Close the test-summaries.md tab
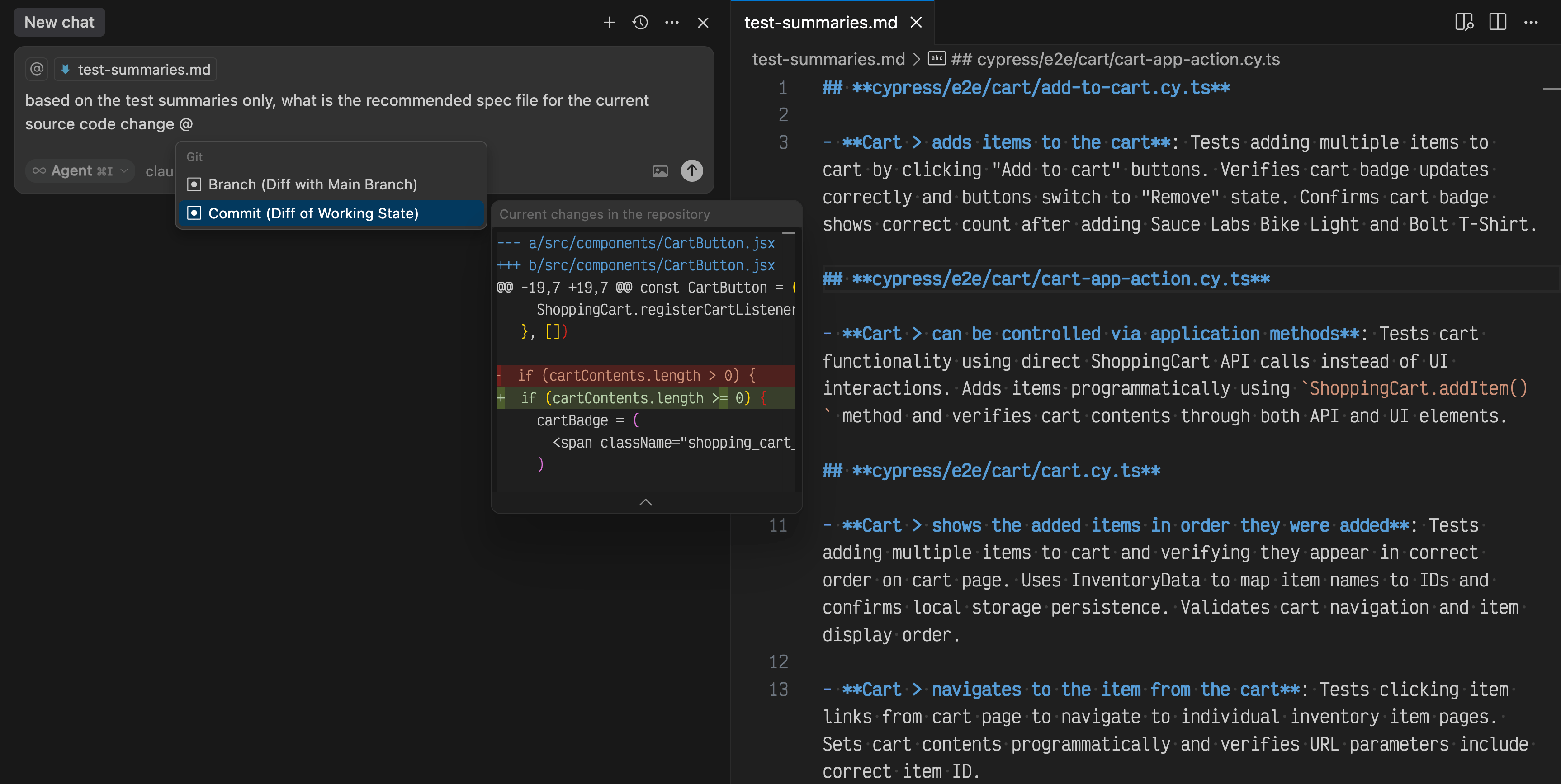The height and width of the screenshot is (784, 1561). [916, 23]
